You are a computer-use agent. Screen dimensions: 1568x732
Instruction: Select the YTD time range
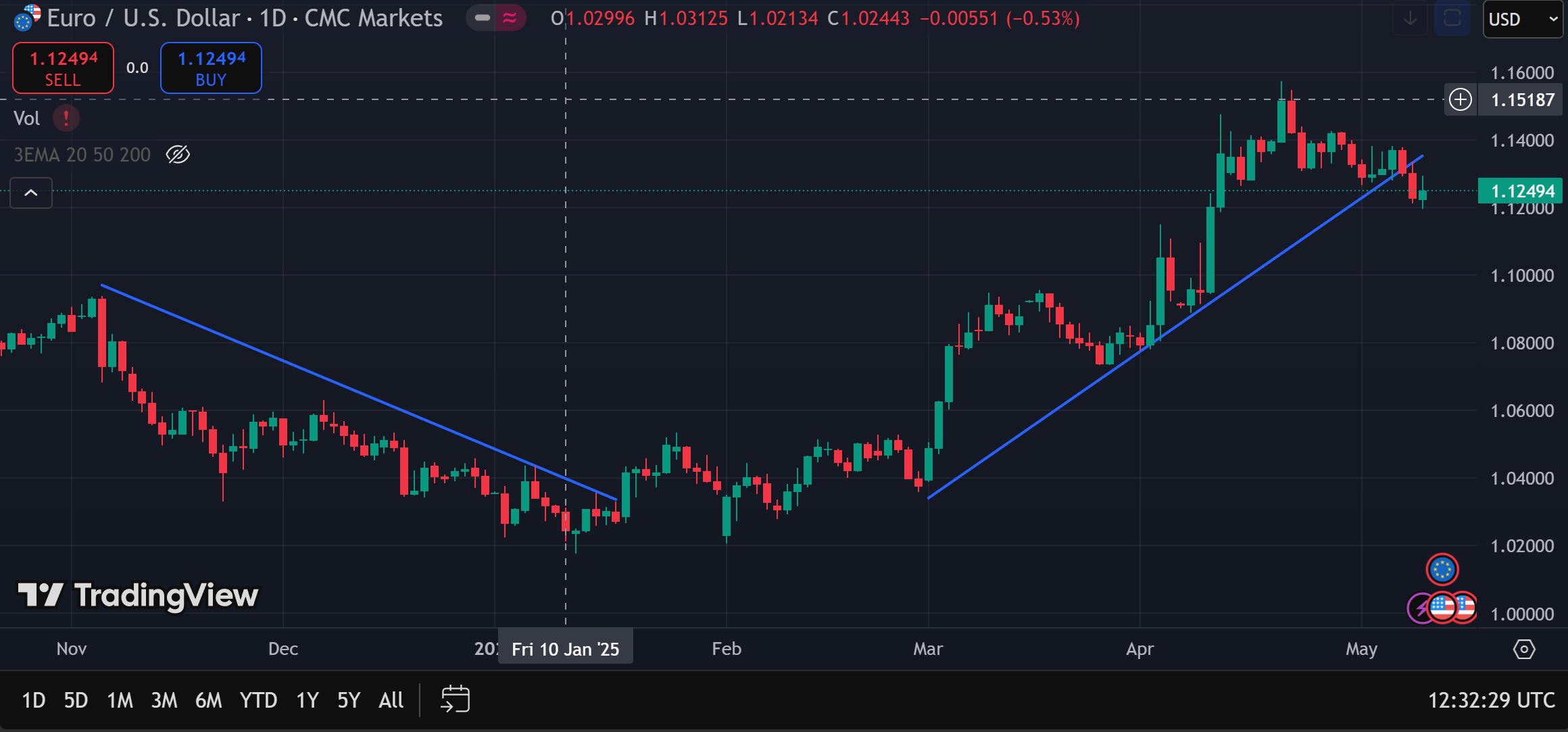point(258,700)
